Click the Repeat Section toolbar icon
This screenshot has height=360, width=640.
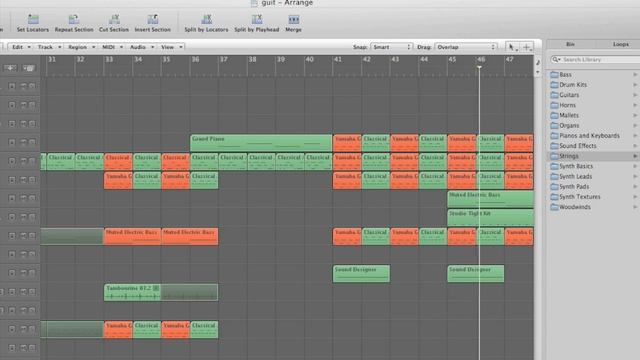pos(74,19)
